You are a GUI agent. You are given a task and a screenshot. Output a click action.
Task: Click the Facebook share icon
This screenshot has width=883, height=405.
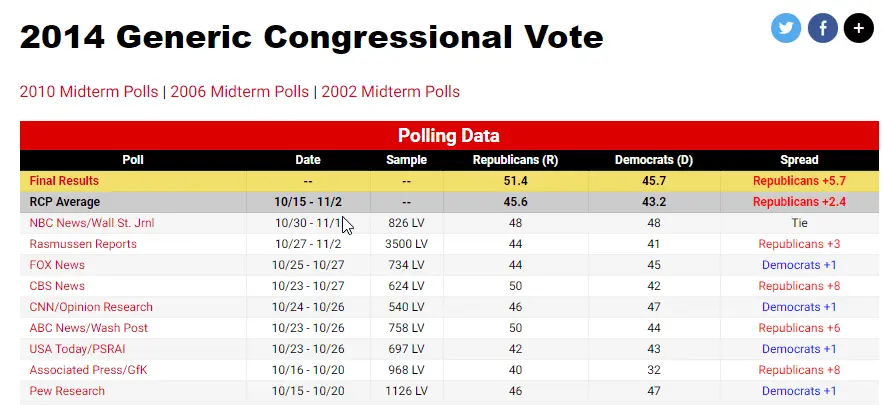pyautogui.click(x=822, y=28)
